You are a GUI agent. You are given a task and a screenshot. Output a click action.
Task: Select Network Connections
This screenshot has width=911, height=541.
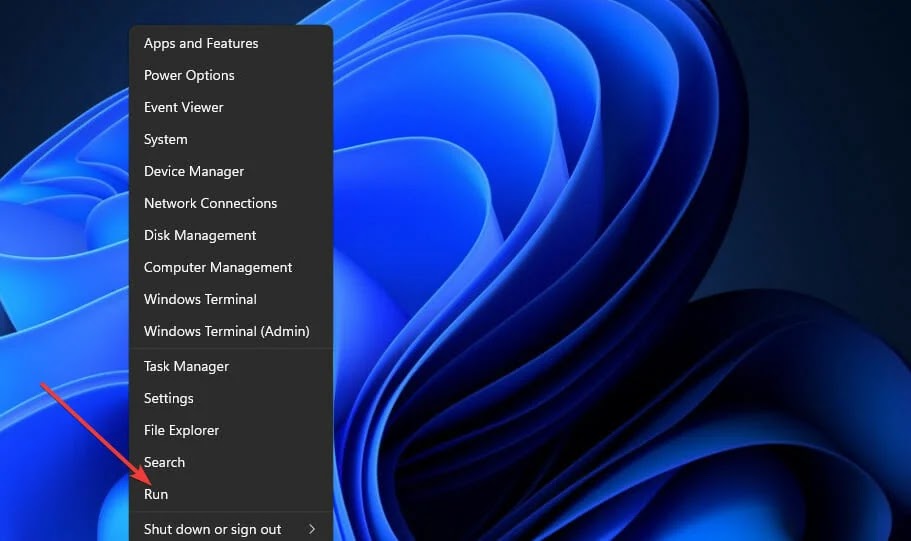(231, 203)
